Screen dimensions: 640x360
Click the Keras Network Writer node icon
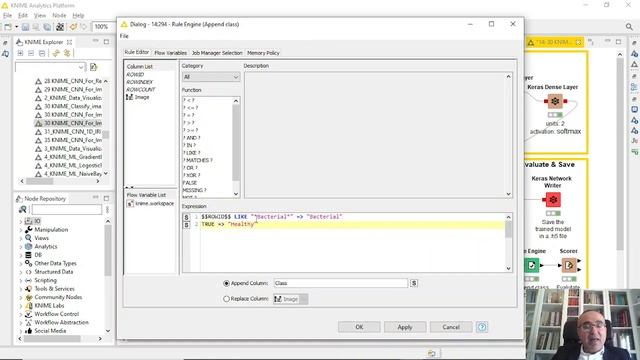click(x=553, y=200)
